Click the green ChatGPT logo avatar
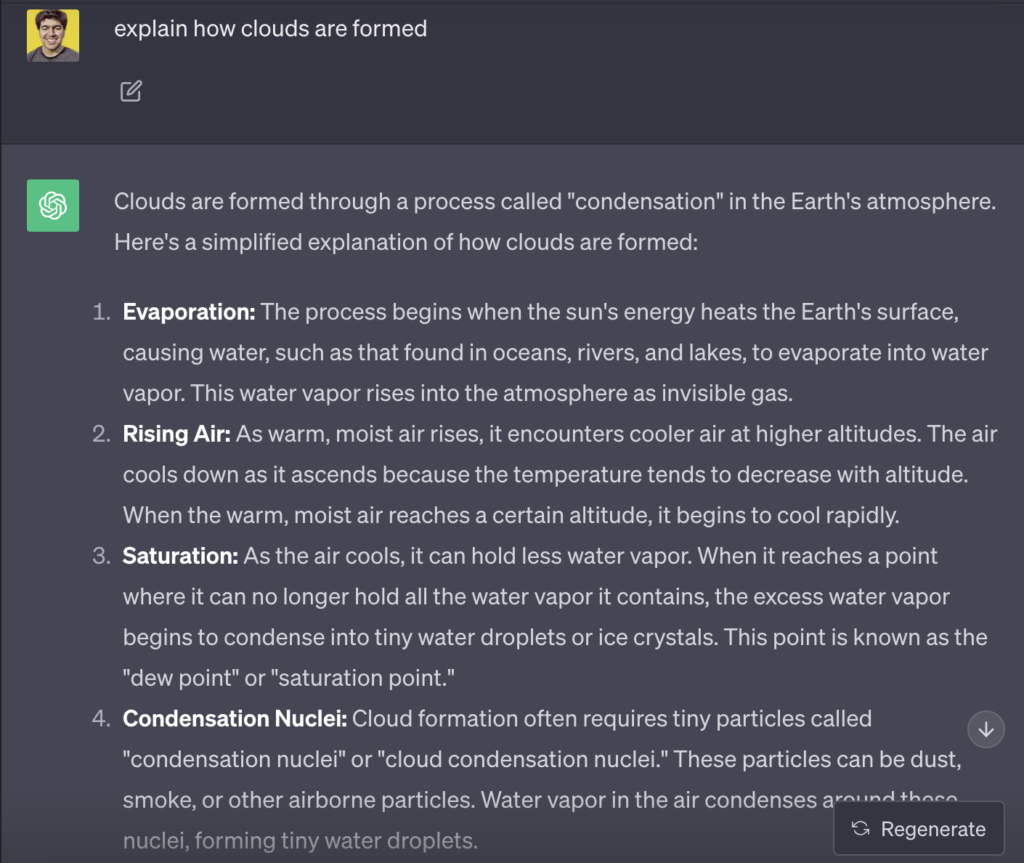Viewport: 1024px width, 863px height. point(53,206)
